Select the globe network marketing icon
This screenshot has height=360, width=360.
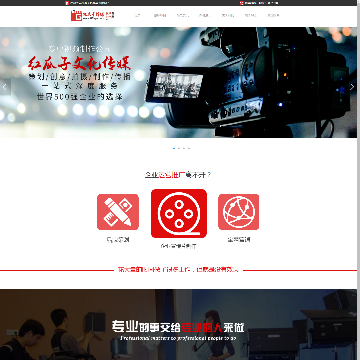pyautogui.click(x=238, y=212)
